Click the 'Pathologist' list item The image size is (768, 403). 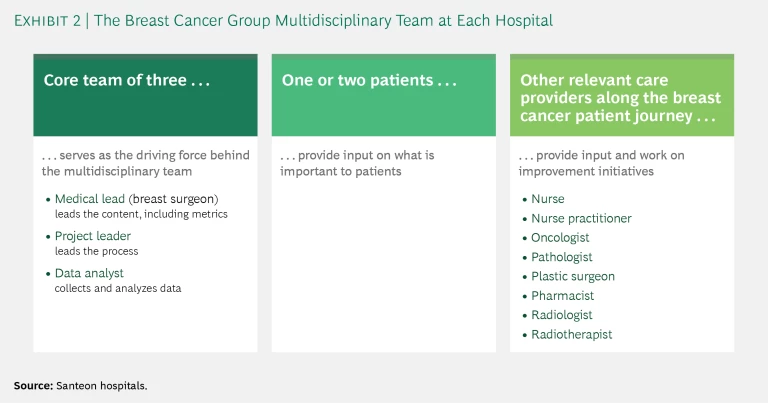(x=561, y=257)
